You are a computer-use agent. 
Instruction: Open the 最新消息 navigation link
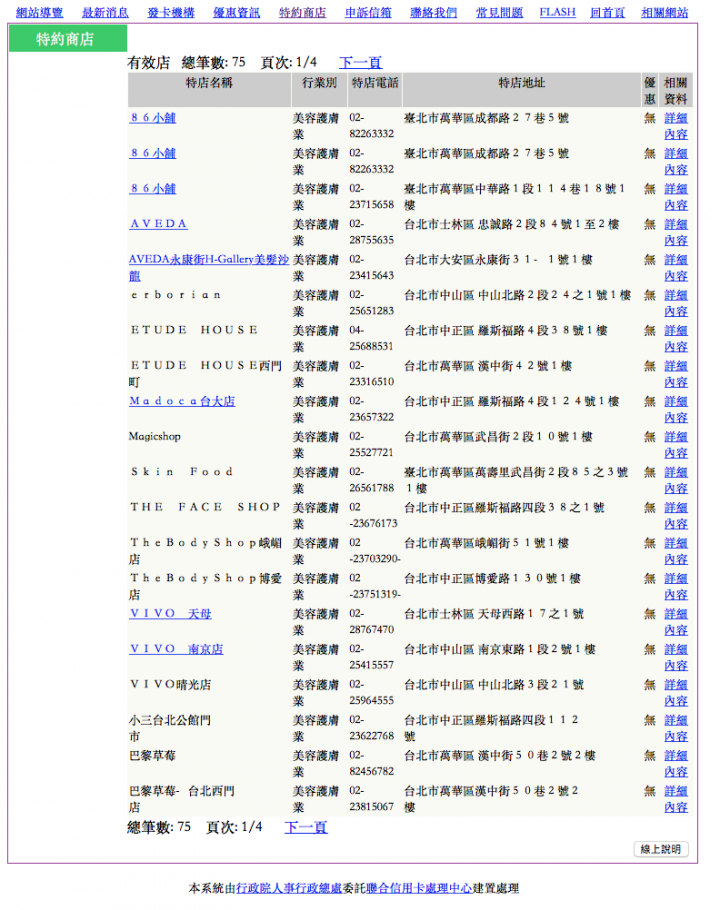pyautogui.click(x=105, y=12)
